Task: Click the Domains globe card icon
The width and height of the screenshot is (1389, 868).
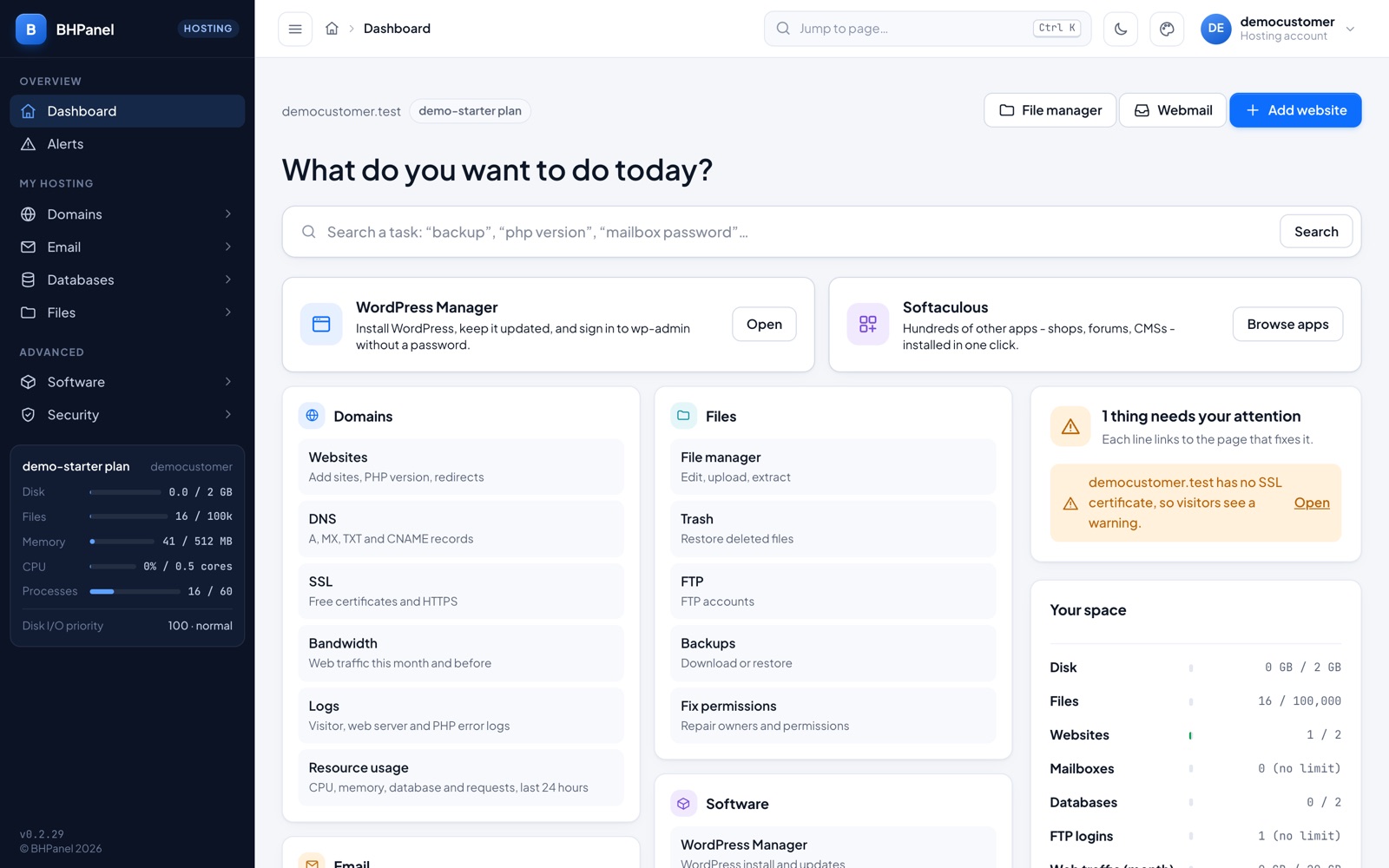Action: [x=312, y=416]
